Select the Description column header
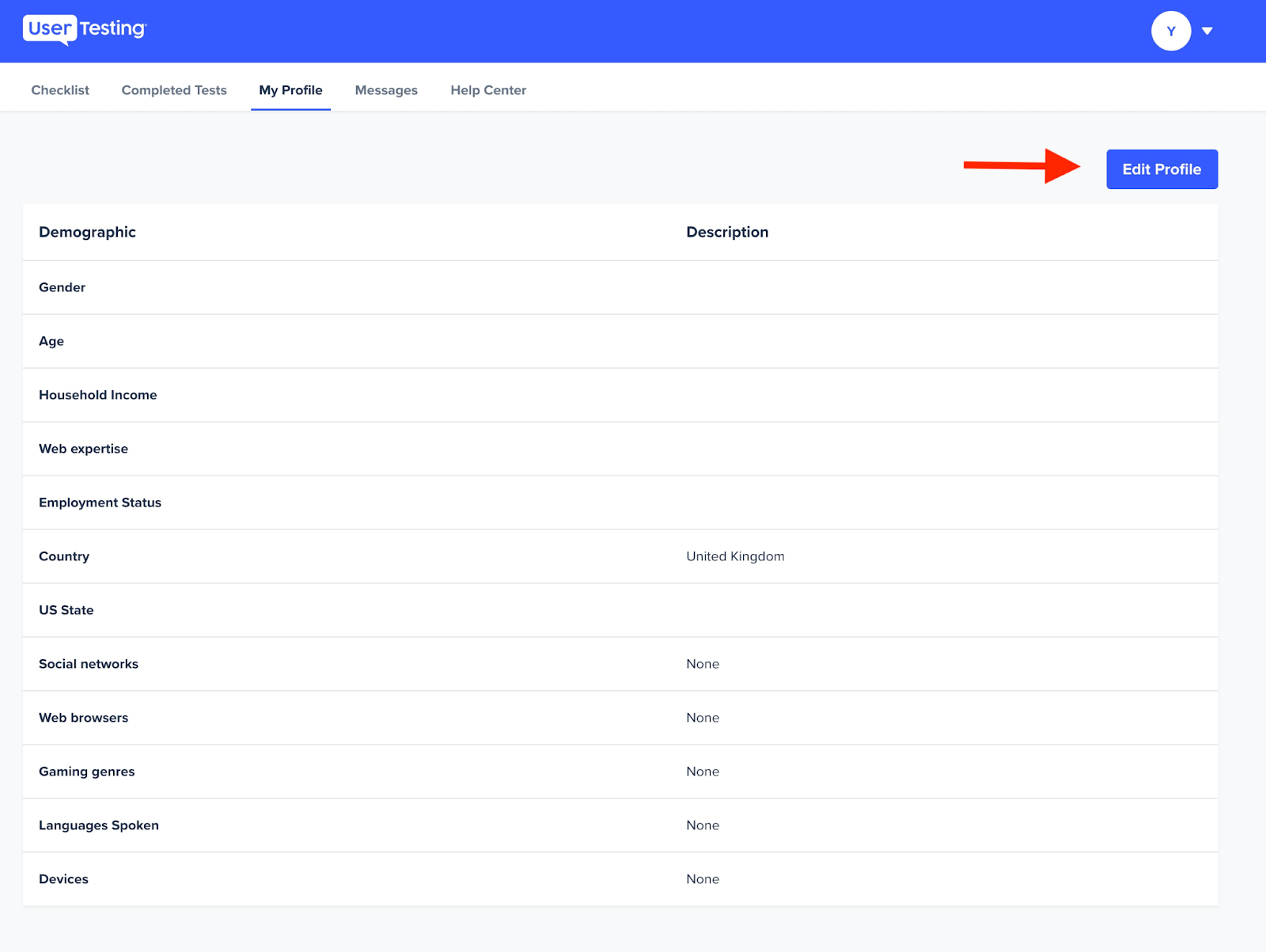 (x=727, y=232)
